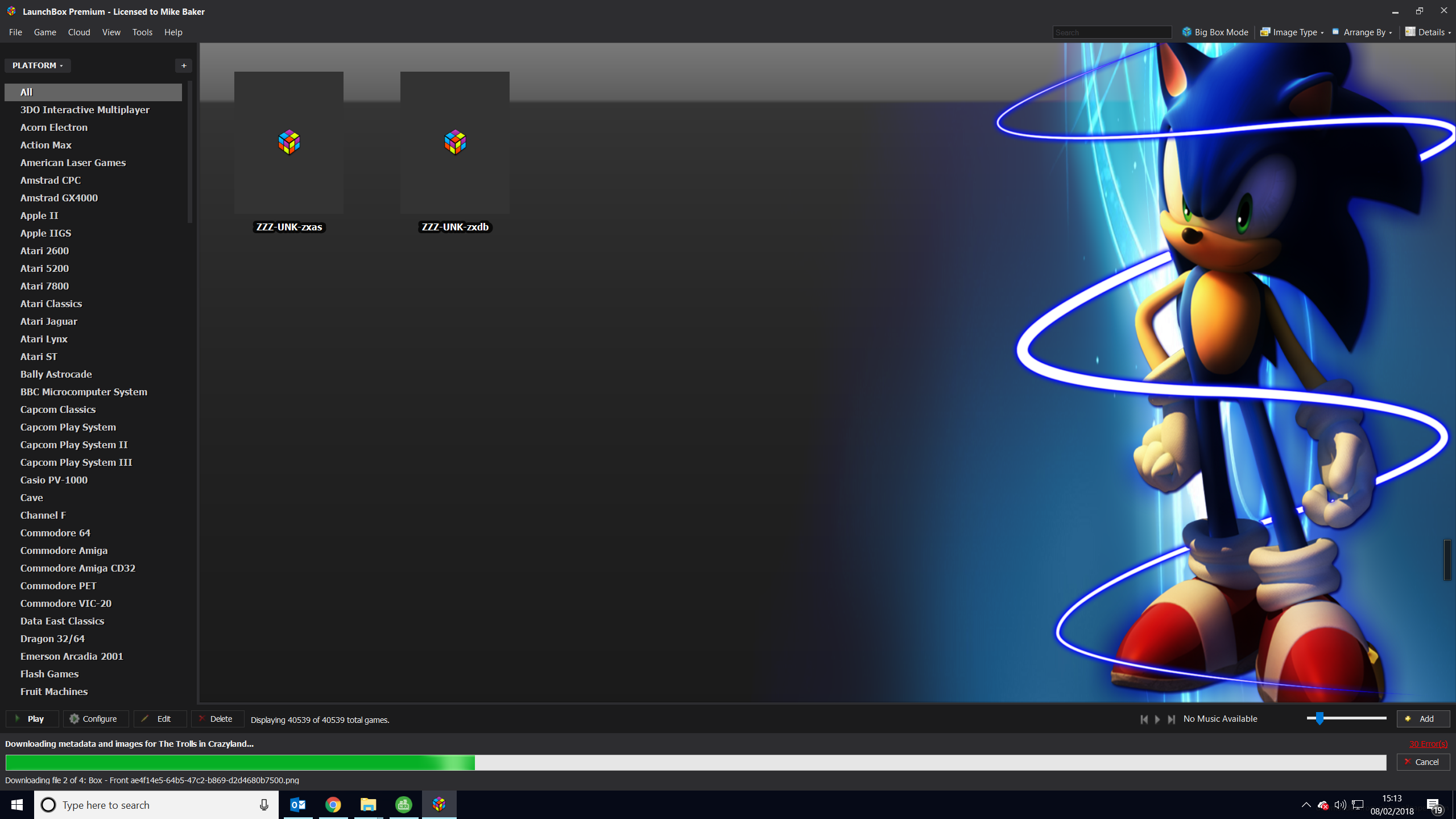Open the File menu
Image resolution: width=1456 pixels, height=819 pixels.
(x=15, y=32)
